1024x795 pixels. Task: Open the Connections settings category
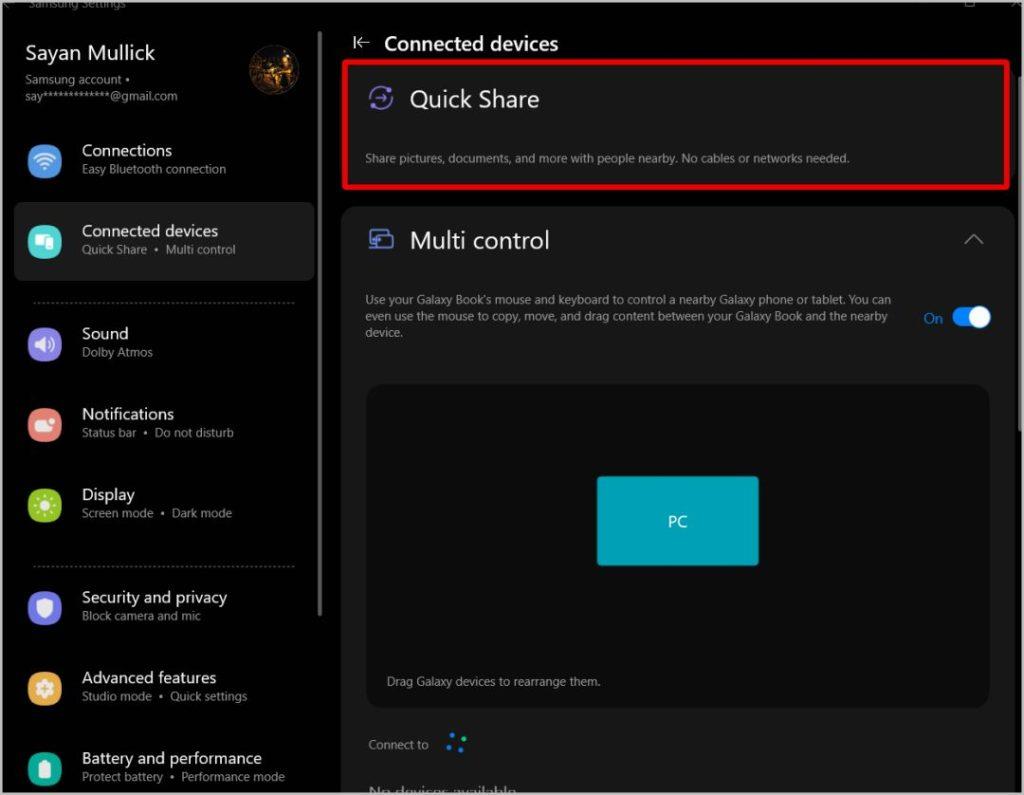point(164,161)
